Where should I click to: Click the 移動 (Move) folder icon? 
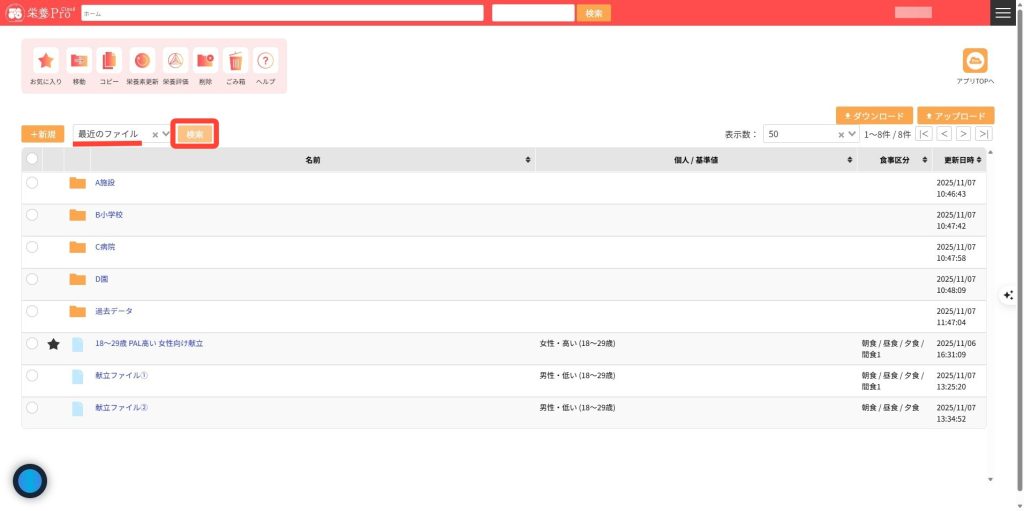point(79,61)
